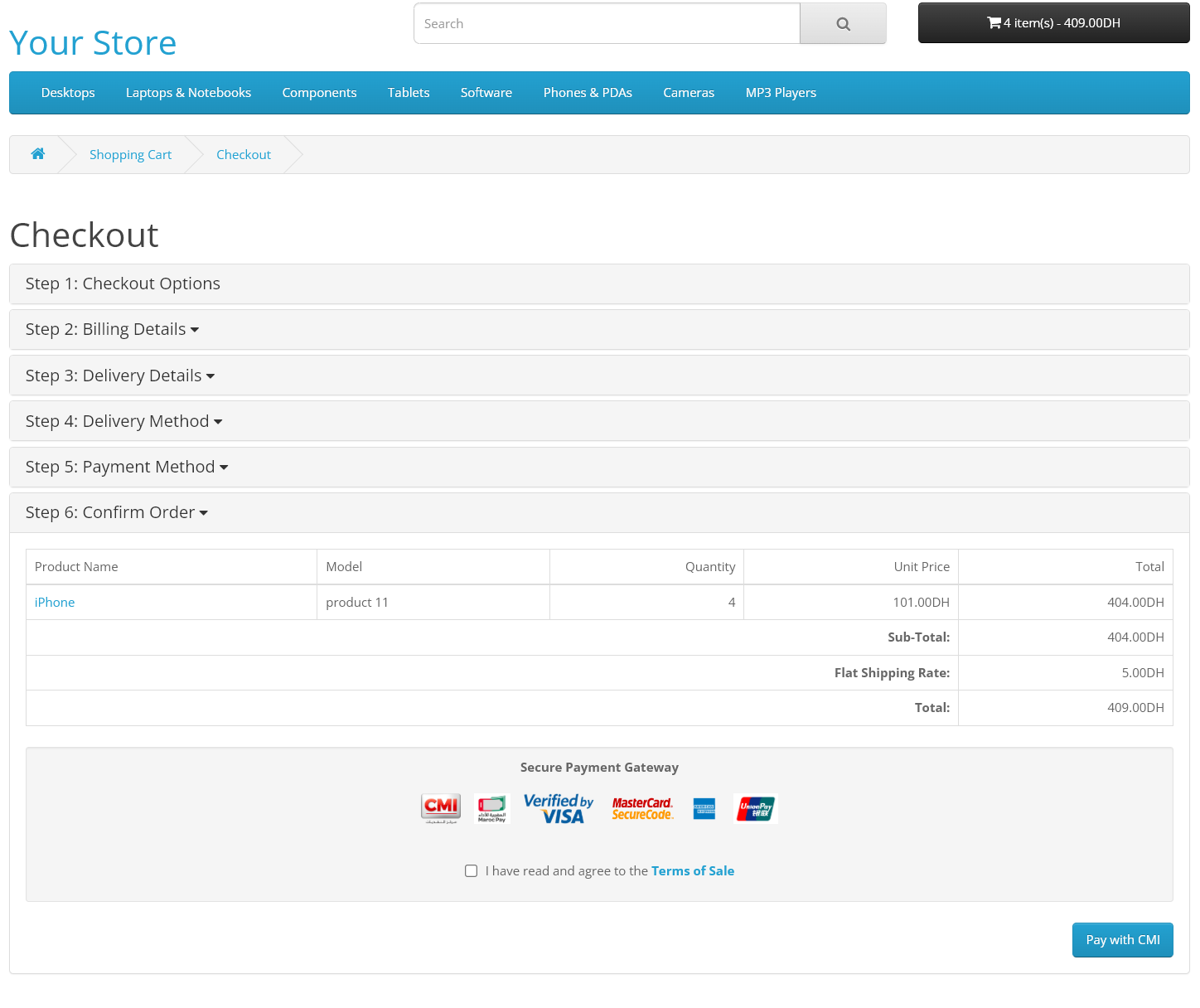
Task: Click the MasterCard SecureCode logo
Action: point(642,808)
